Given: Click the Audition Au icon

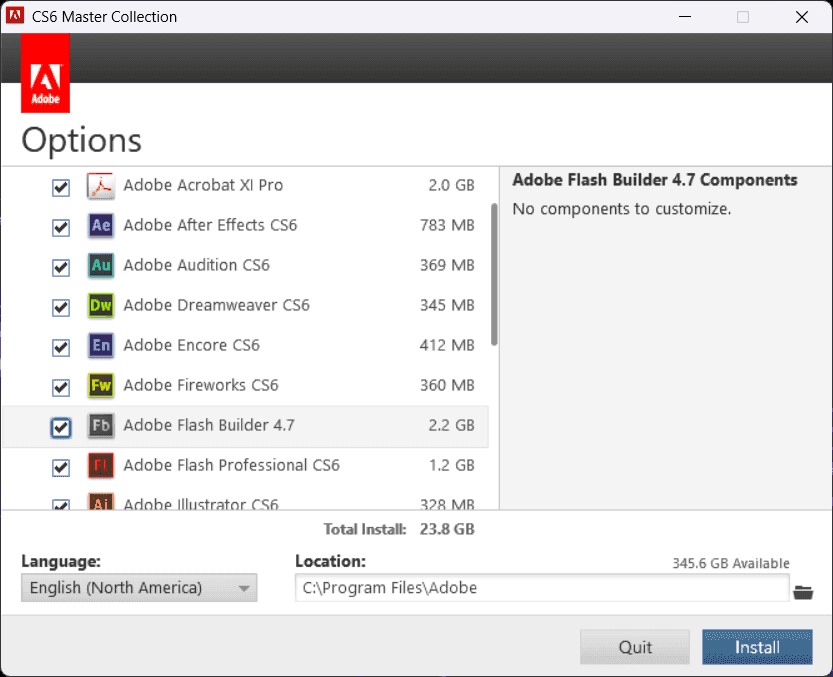Looking at the screenshot, I should (101, 266).
